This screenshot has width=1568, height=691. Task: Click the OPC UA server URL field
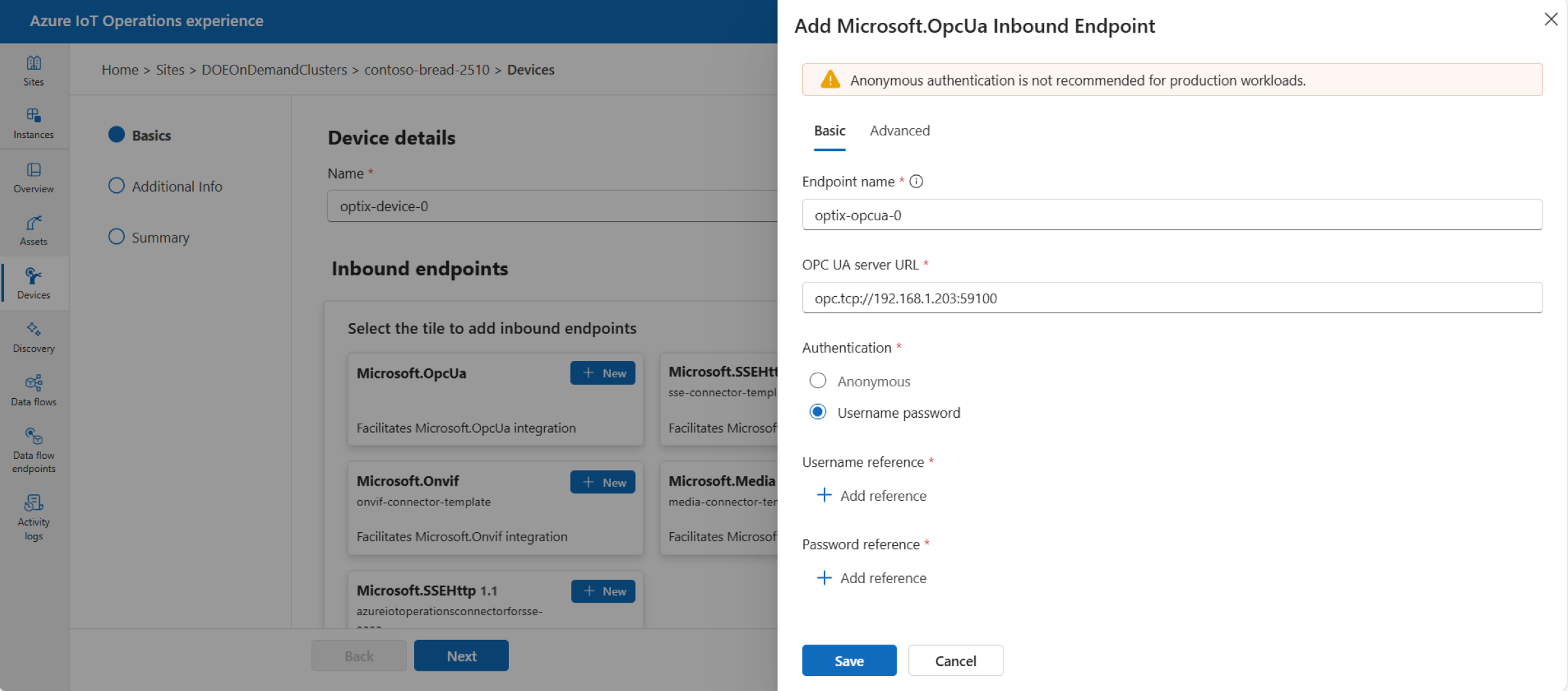coord(1172,298)
